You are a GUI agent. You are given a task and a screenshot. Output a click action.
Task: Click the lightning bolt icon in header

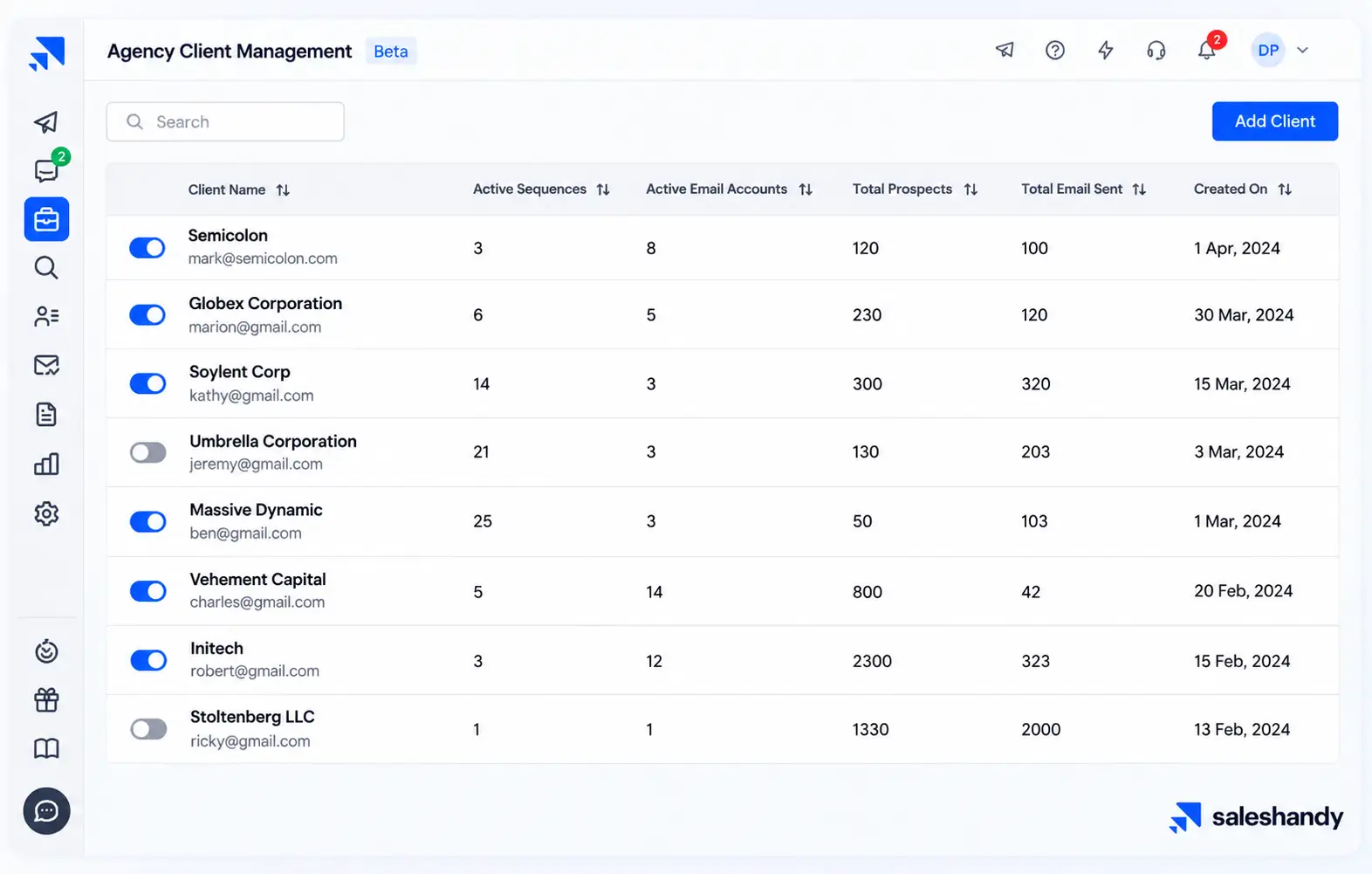click(1106, 50)
